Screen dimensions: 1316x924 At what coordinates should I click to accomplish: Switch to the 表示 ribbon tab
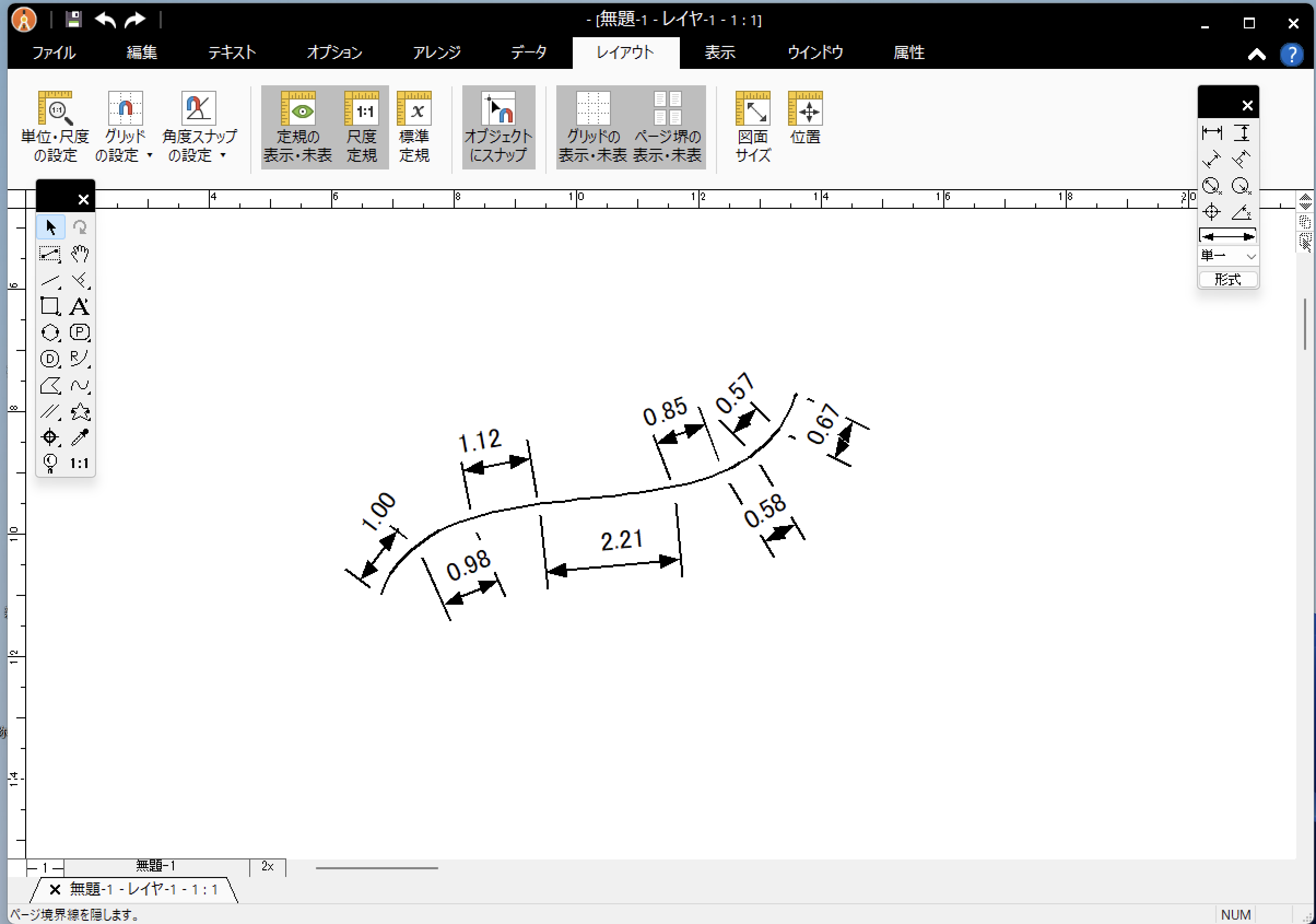click(719, 53)
